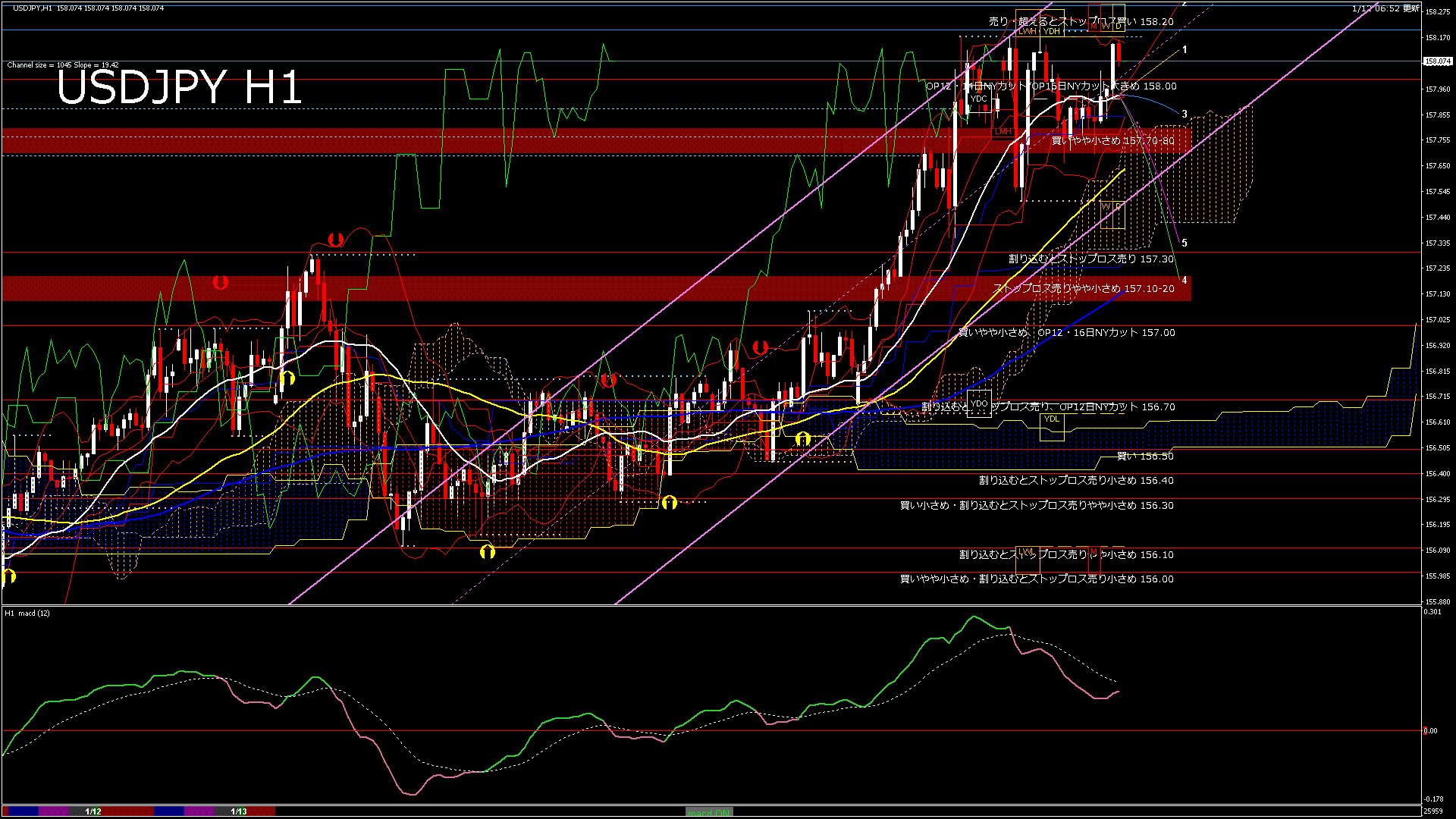The height and width of the screenshot is (819, 1456).
Task: Click the H1 macd (12) indicator label
Action: [x=27, y=613]
